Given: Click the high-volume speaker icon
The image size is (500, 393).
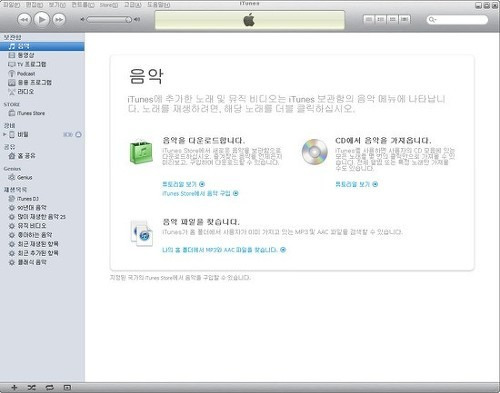Looking at the screenshot, I should [137, 19].
